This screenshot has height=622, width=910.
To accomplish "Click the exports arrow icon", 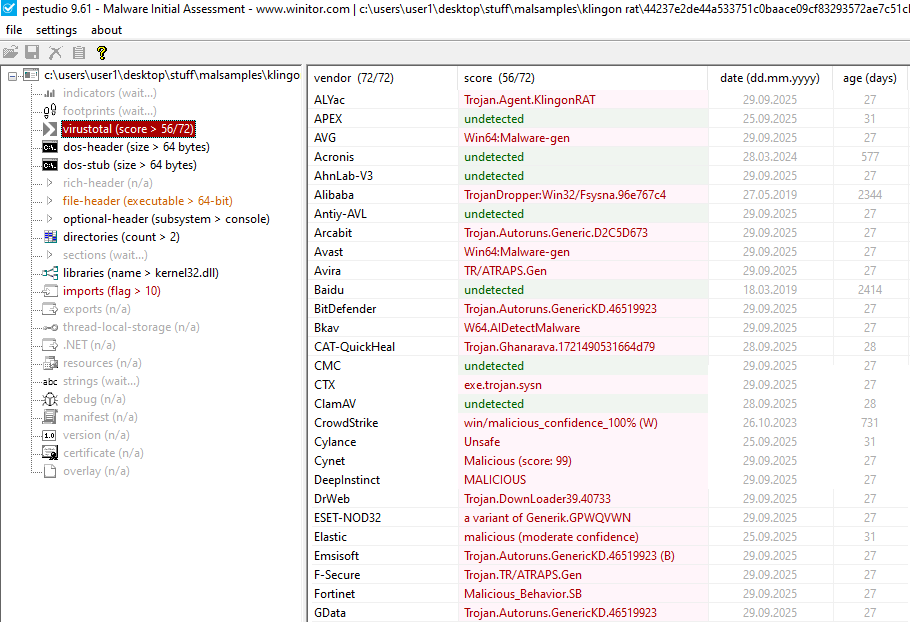I will tap(50, 309).
